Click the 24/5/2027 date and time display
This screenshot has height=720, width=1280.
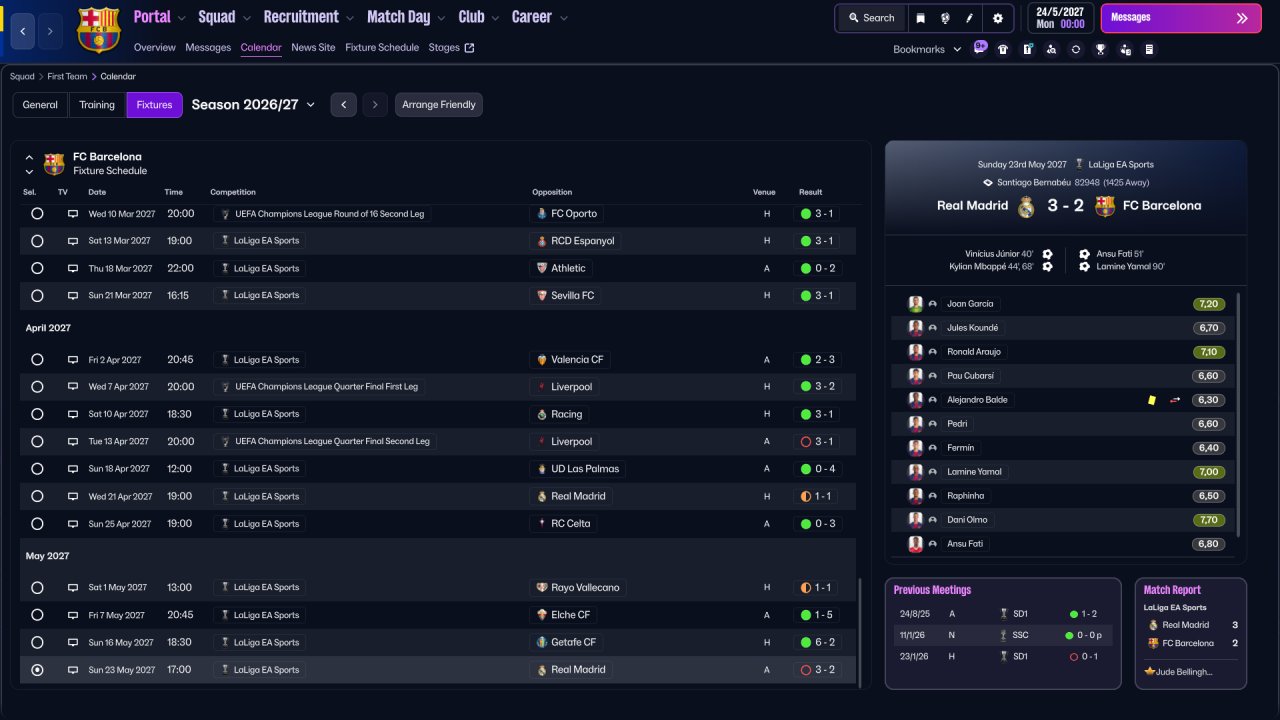tap(1060, 18)
